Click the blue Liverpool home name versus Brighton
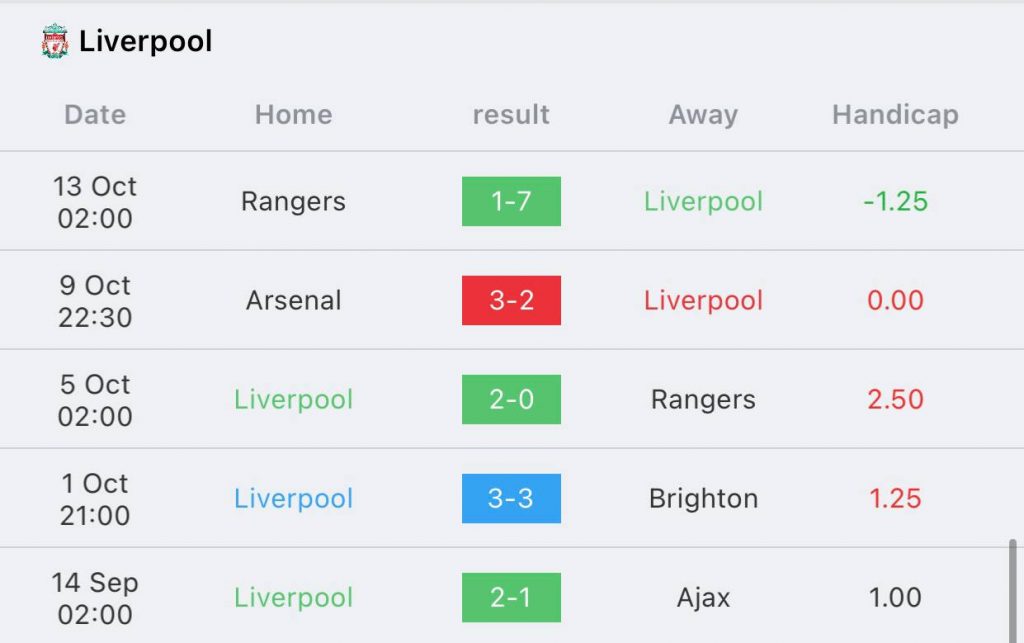This screenshot has height=643, width=1024. tap(293, 499)
